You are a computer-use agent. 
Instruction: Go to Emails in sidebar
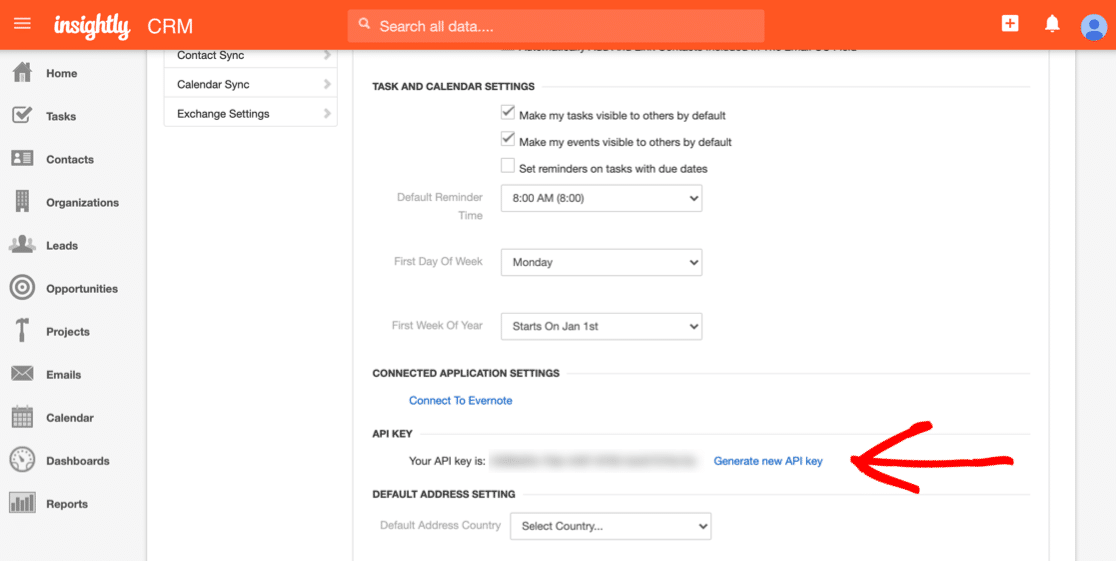click(x=63, y=374)
